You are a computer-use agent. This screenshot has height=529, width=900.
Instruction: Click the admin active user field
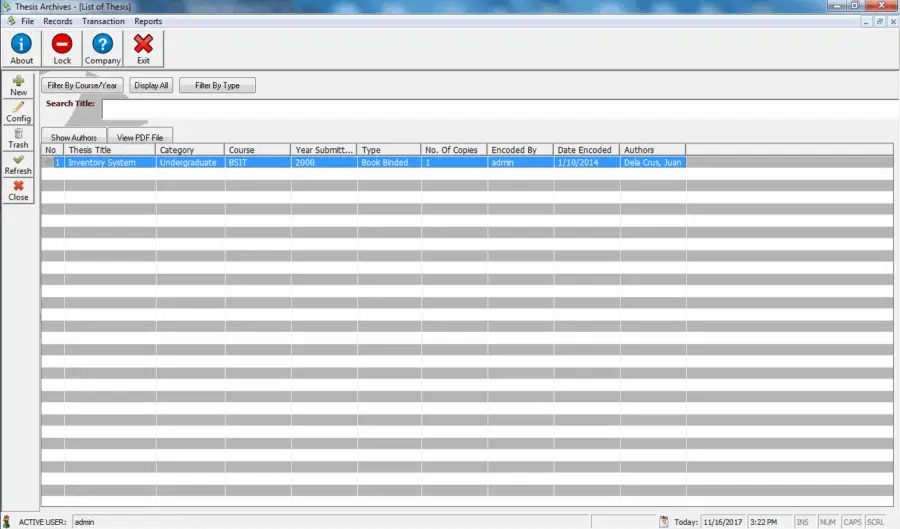click(331, 522)
